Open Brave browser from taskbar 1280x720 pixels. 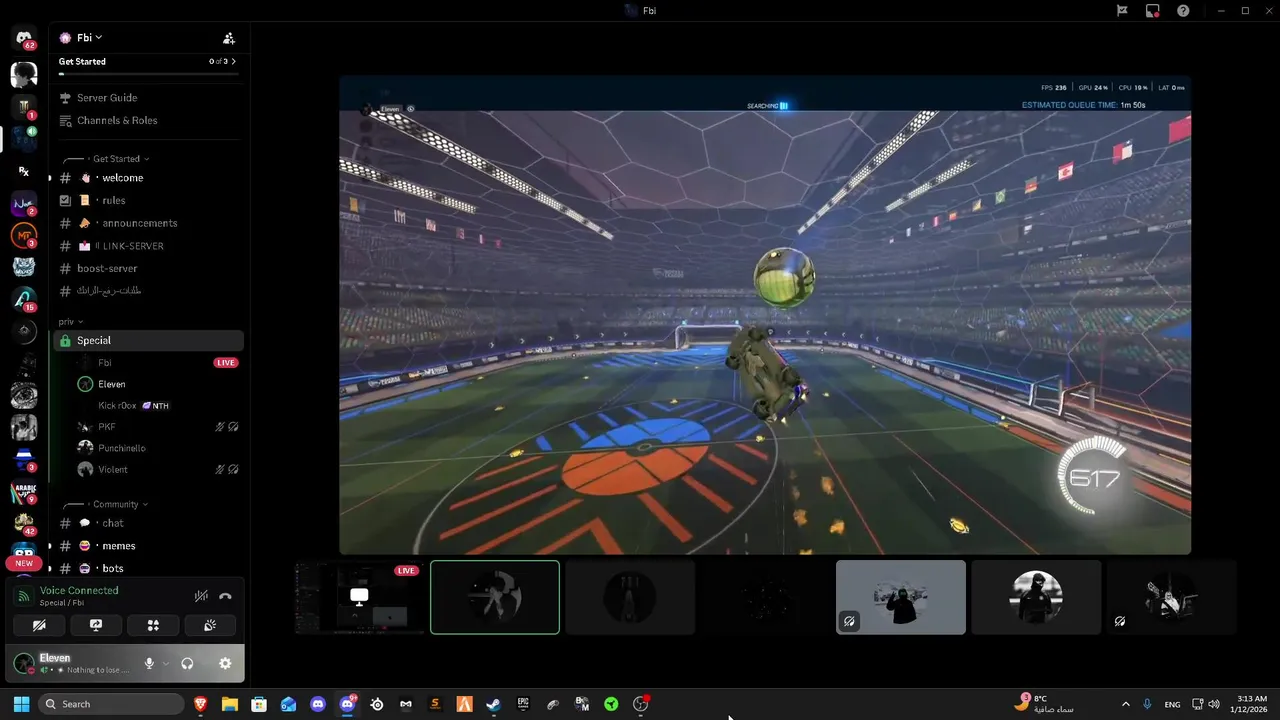click(201, 704)
